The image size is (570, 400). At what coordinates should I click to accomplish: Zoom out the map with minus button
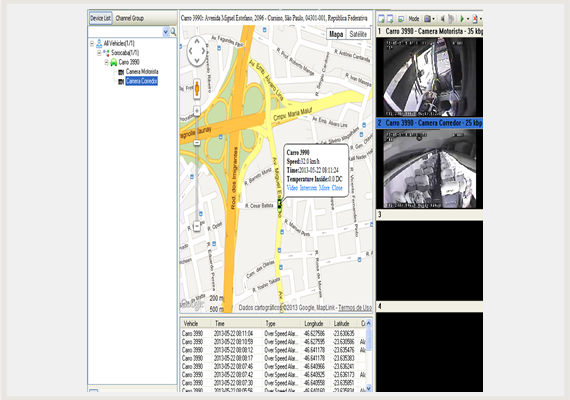(197, 226)
